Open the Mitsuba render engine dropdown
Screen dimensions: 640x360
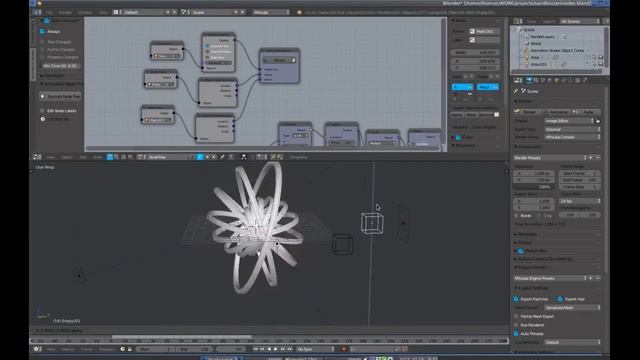(x=271, y=13)
